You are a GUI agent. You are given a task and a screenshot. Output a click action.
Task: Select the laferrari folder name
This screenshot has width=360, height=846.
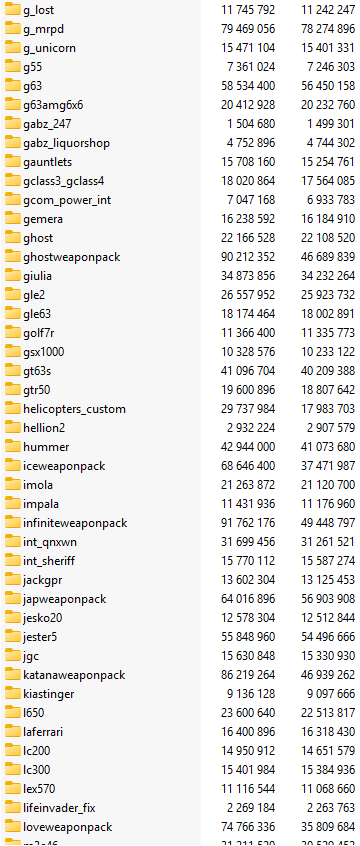(43, 732)
